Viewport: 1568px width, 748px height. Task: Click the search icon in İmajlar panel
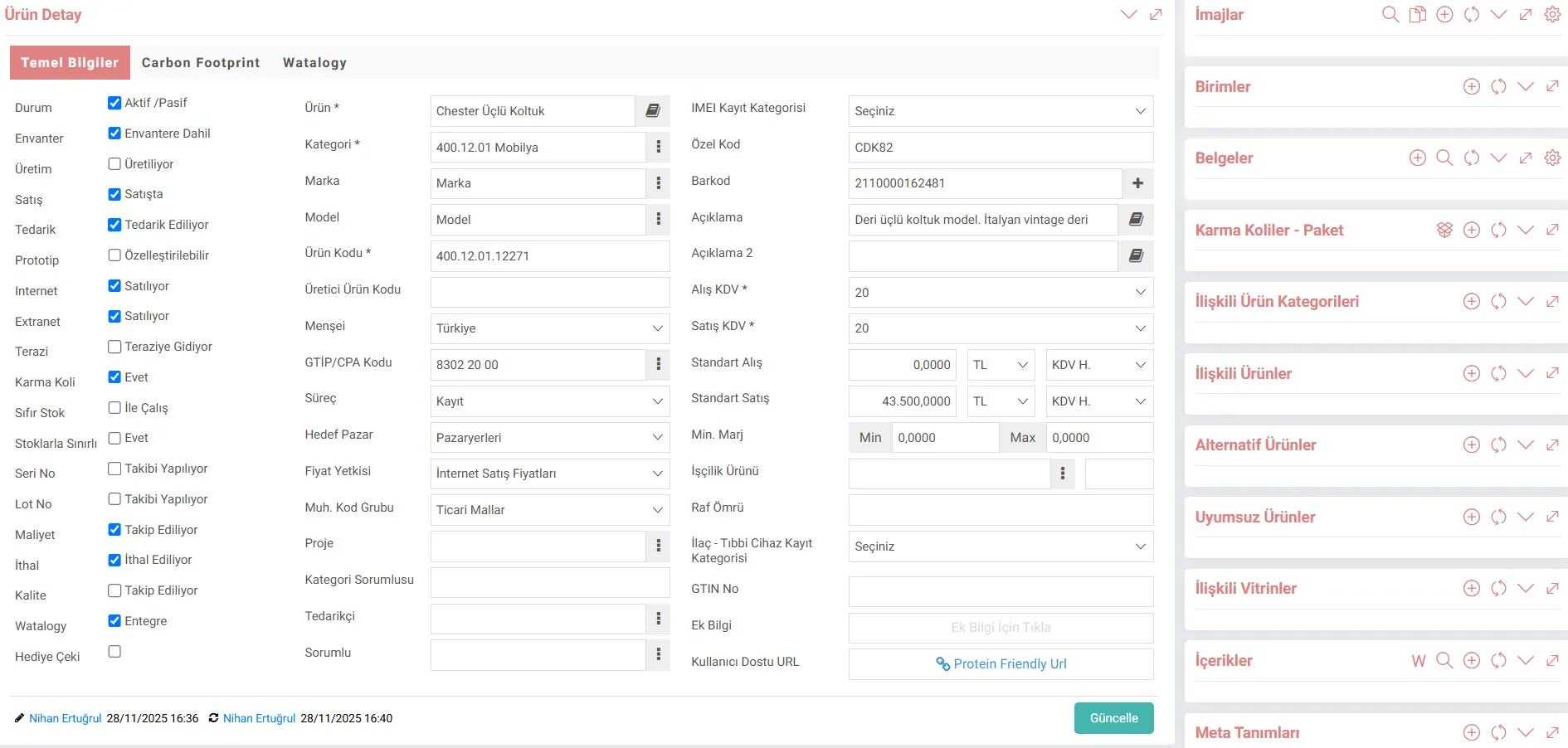1390,15
